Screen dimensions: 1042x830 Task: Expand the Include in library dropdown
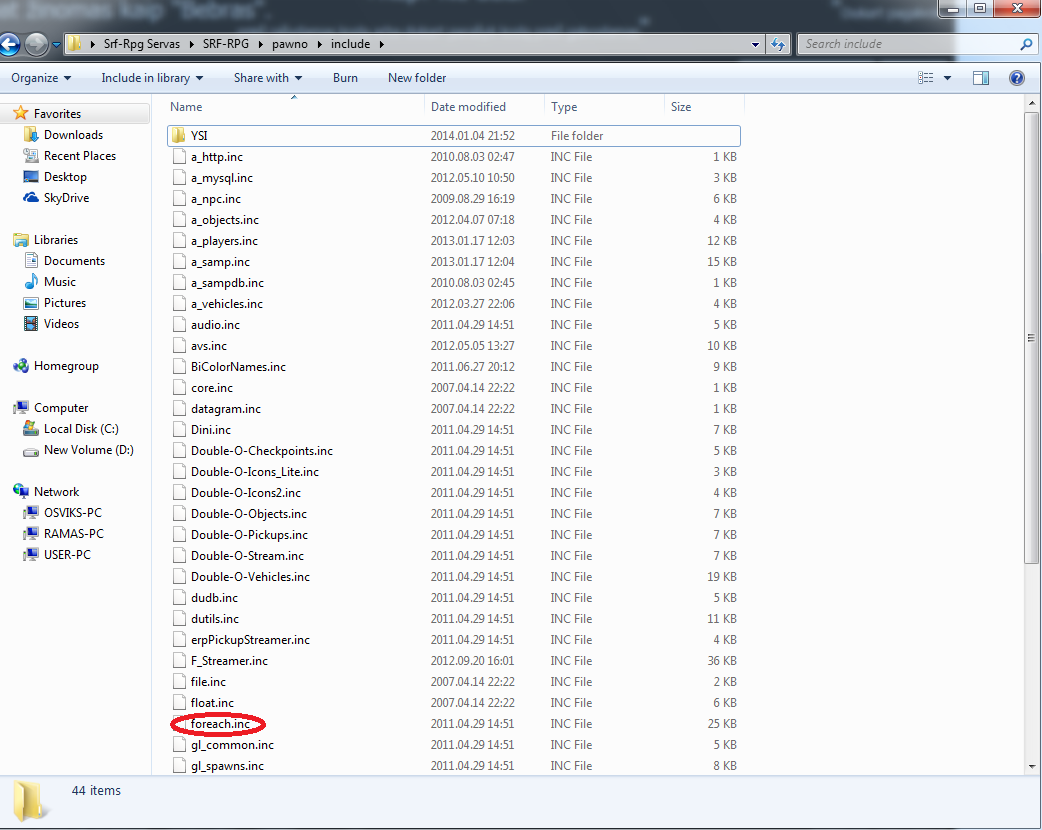click(152, 78)
